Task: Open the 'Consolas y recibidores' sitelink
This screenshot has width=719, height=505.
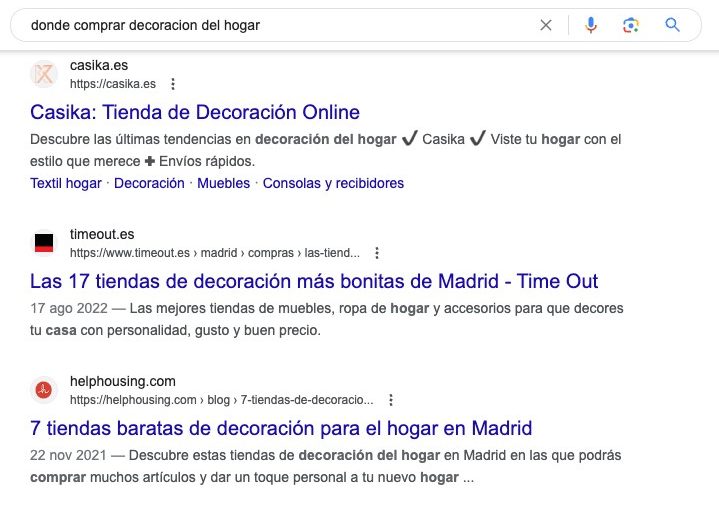Action: click(x=333, y=183)
